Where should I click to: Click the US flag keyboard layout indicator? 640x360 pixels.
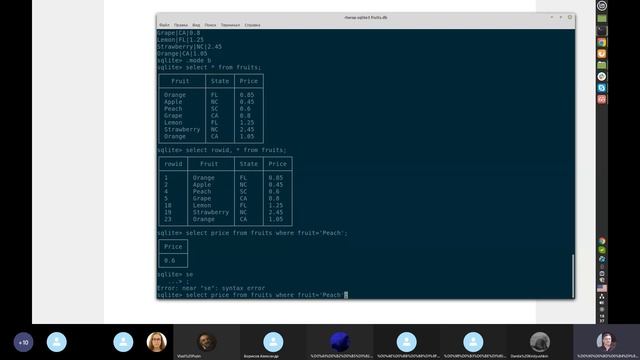tap(602, 288)
